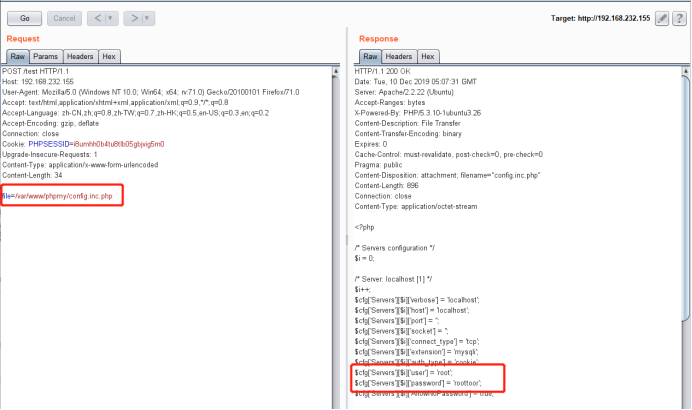Click the <?php opening tag line
692x410 pixels.
tap(365, 227)
